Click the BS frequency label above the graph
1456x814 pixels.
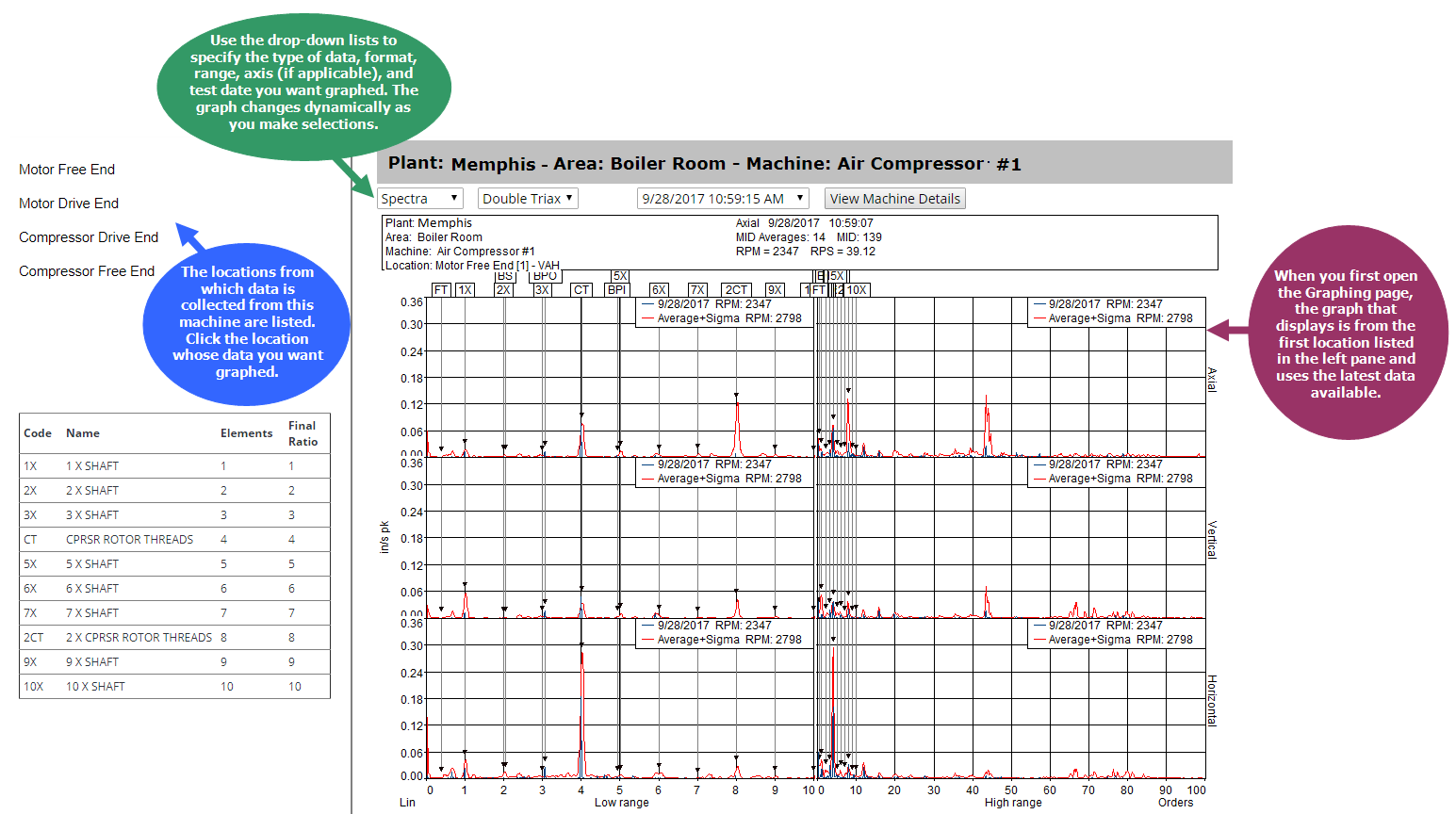[505, 276]
